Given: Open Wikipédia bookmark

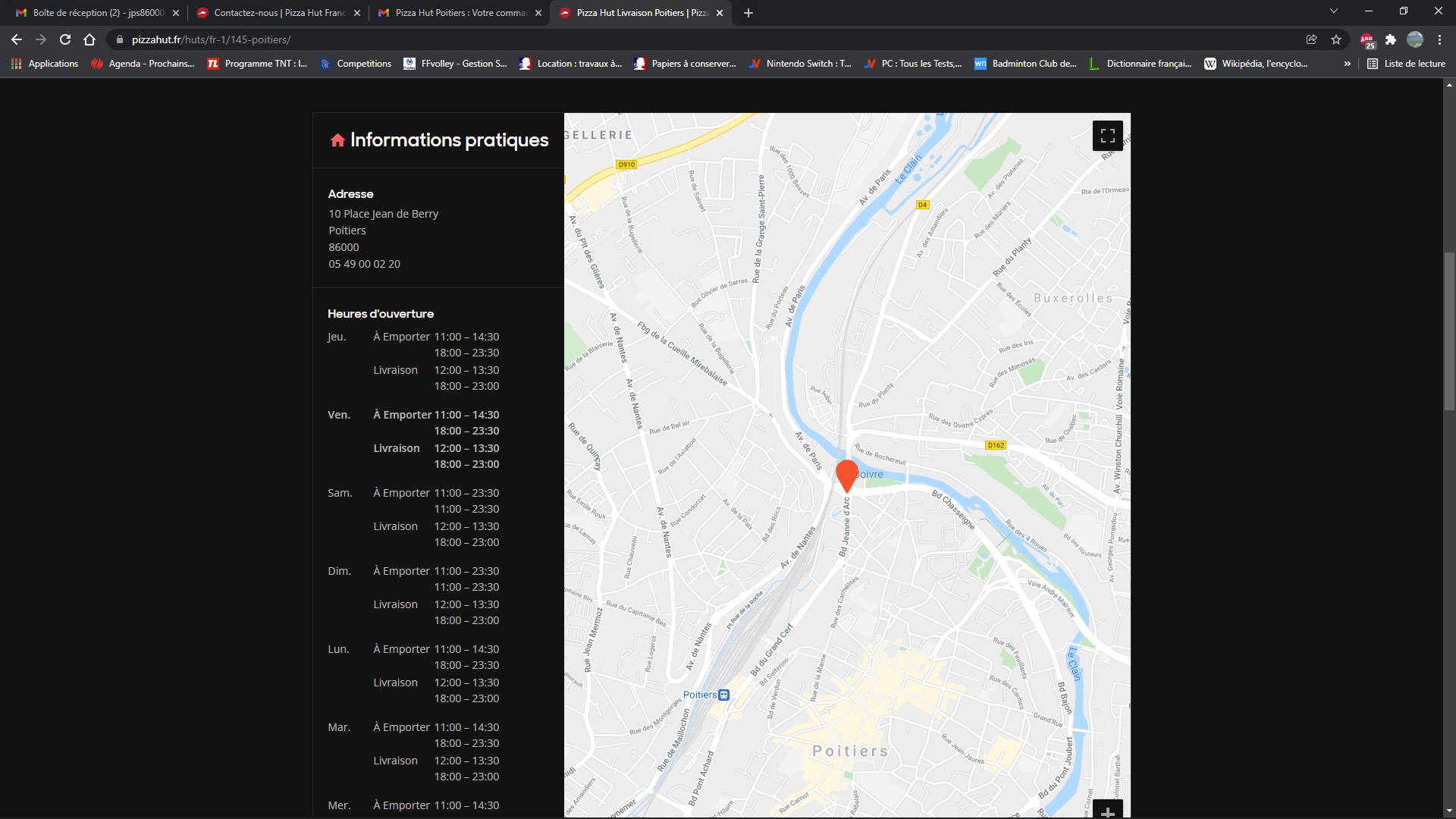Looking at the screenshot, I should tap(1256, 64).
